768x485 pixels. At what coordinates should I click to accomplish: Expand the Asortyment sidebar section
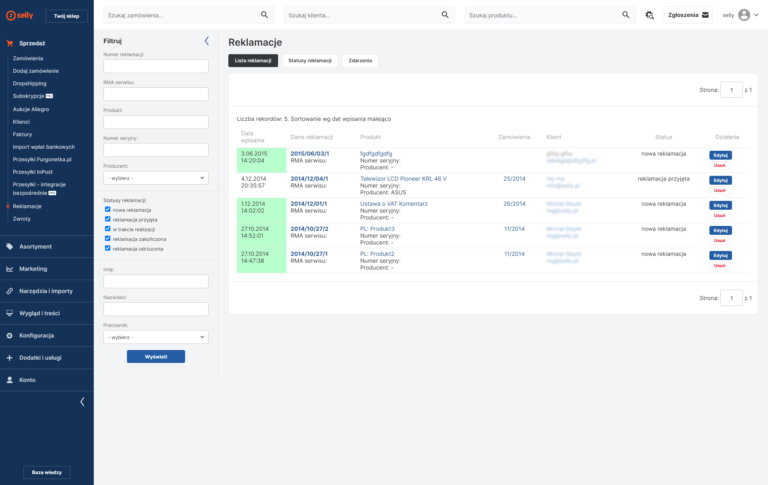click(x=34, y=246)
